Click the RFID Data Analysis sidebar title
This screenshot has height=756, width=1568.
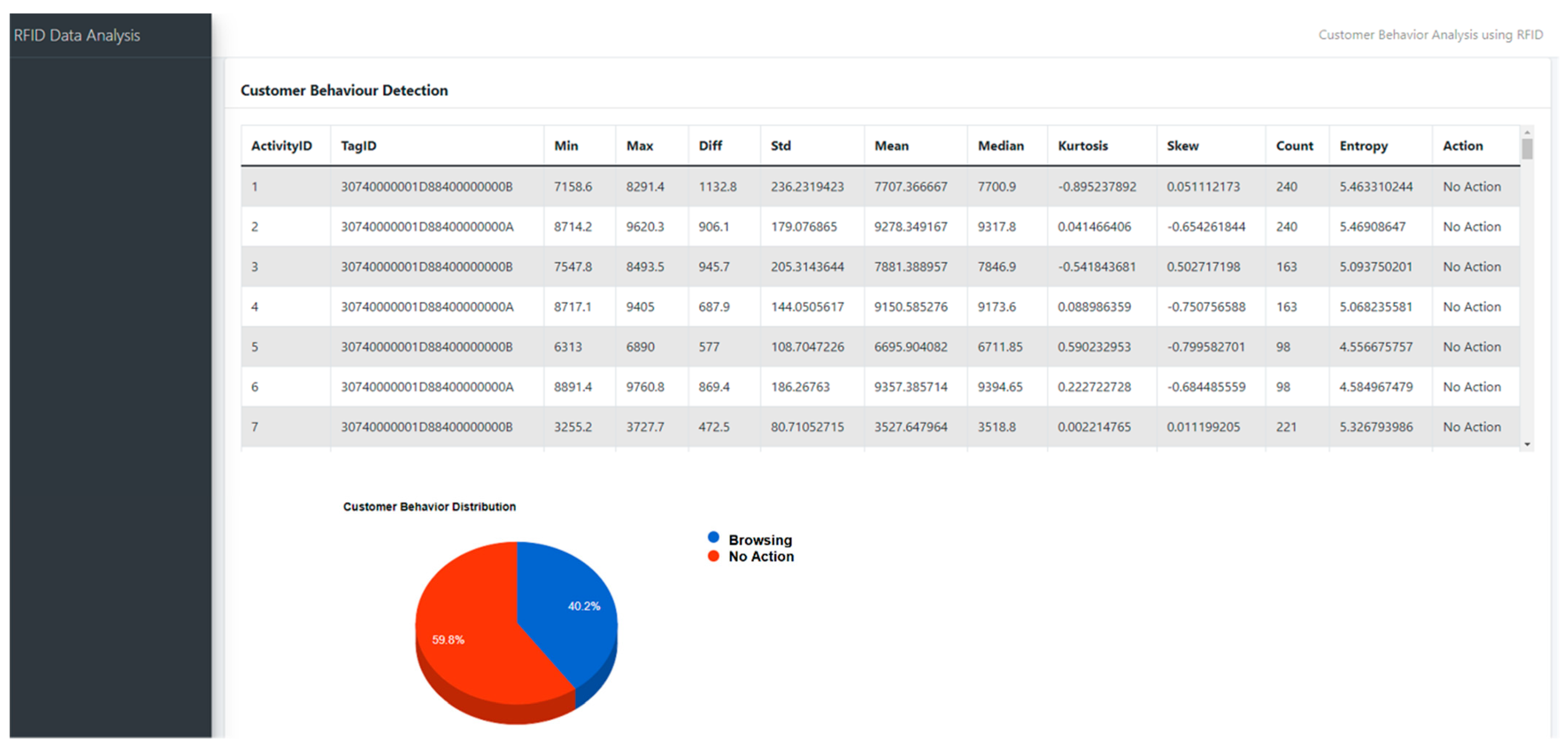[x=77, y=35]
